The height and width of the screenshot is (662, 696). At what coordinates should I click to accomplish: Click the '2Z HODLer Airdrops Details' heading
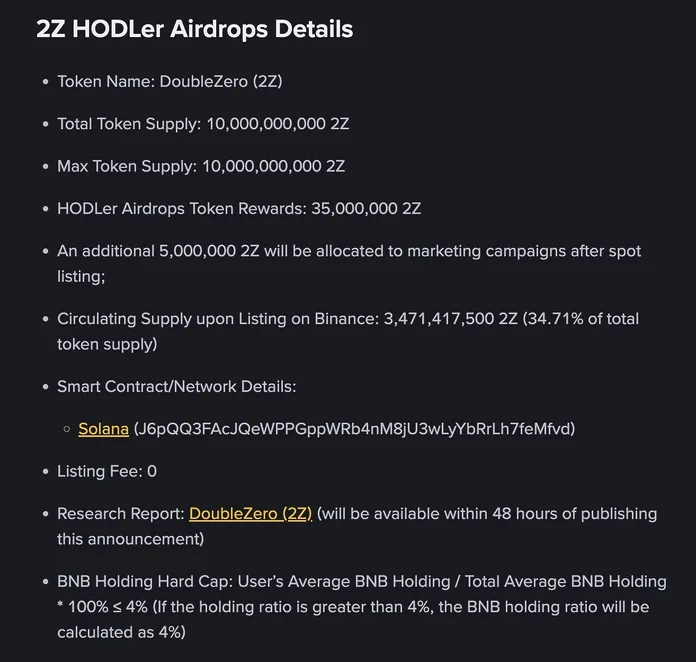click(194, 29)
